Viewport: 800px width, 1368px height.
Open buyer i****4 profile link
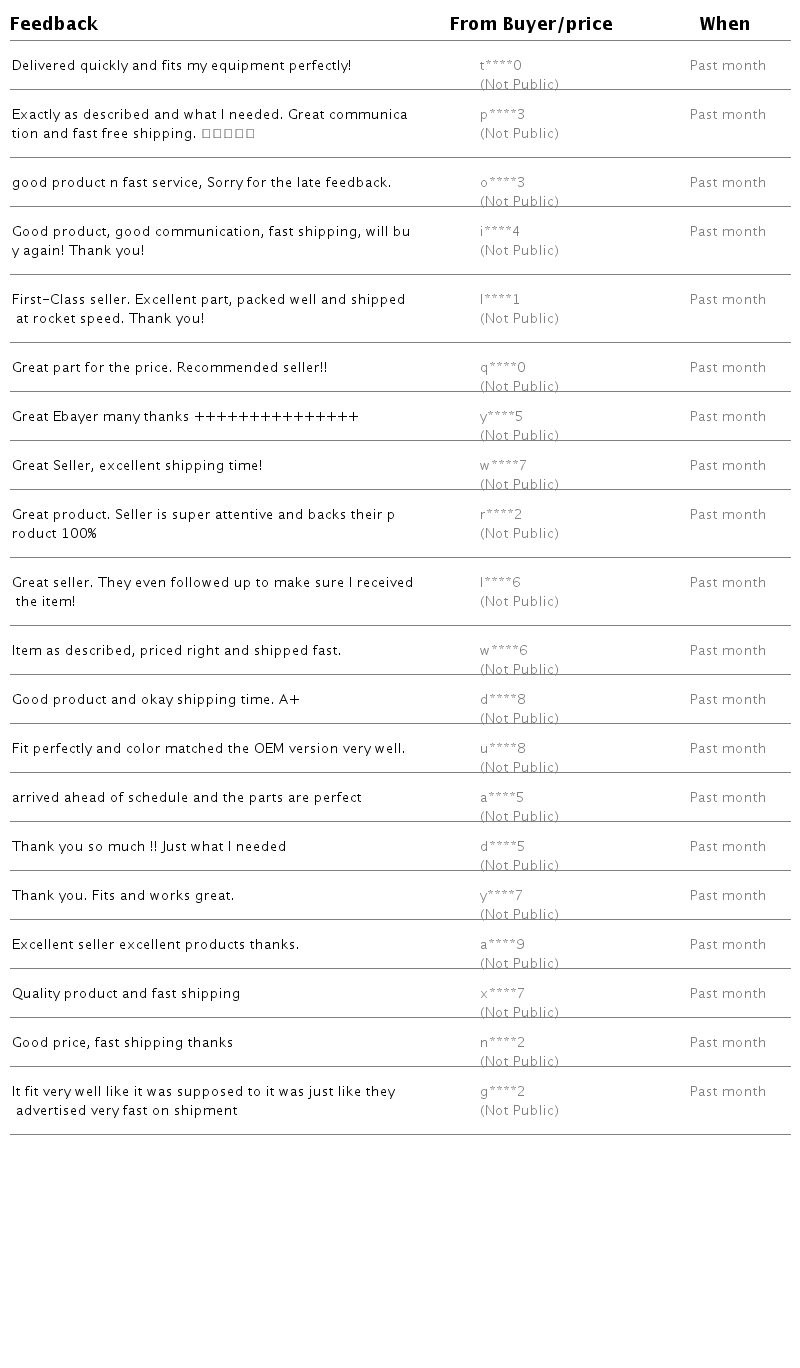[500, 232]
